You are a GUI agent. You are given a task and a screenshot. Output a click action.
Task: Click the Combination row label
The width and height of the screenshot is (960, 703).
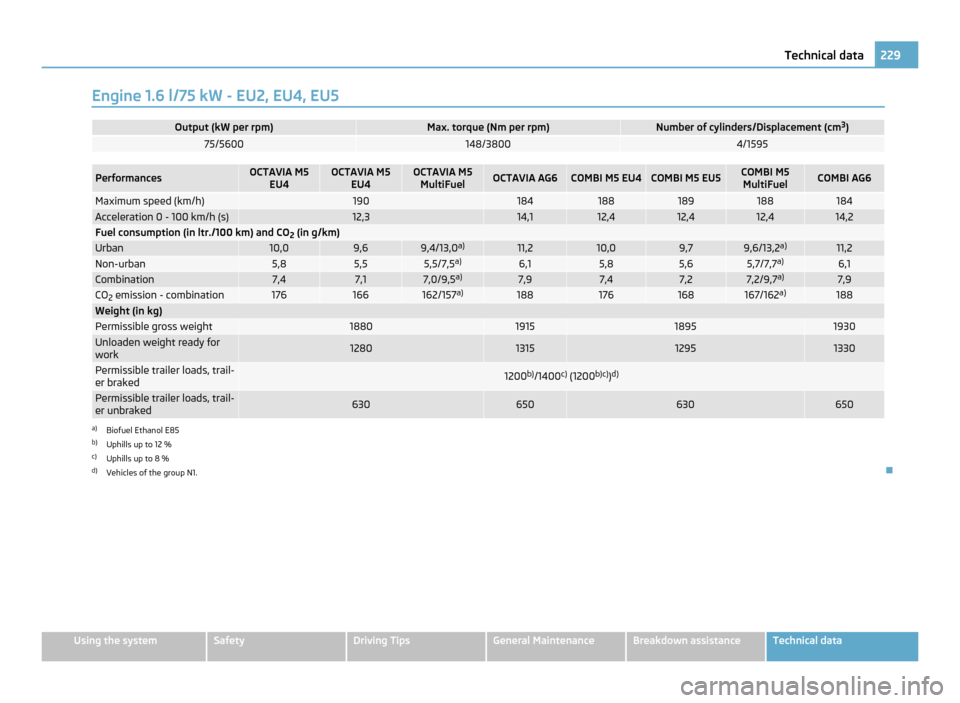coord(124,279)
